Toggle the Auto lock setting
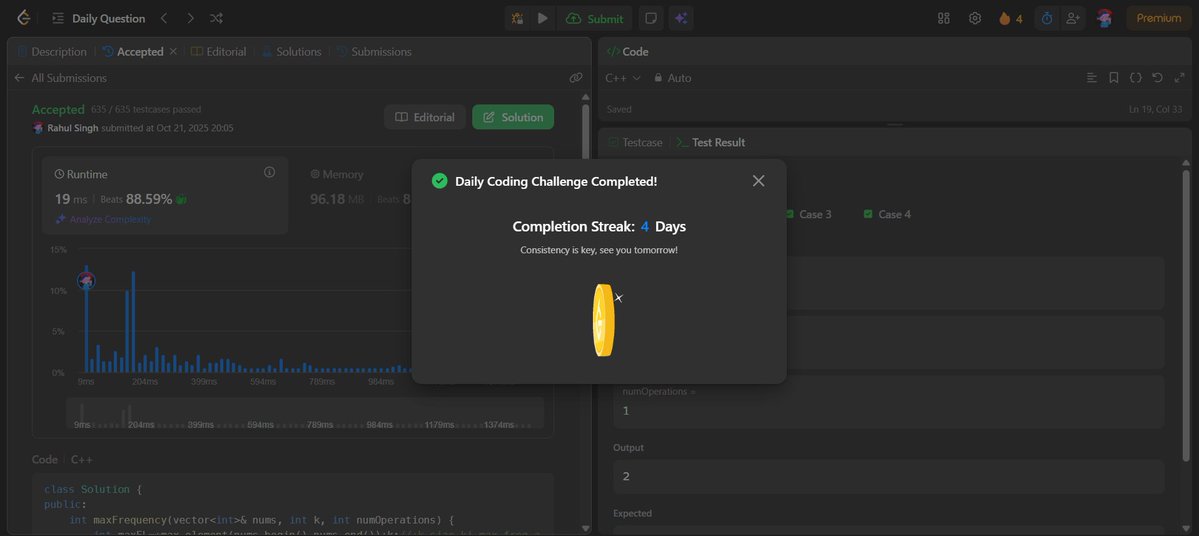Image resolution: width=1199 pixels, height=536 pixels. [672, 78]
